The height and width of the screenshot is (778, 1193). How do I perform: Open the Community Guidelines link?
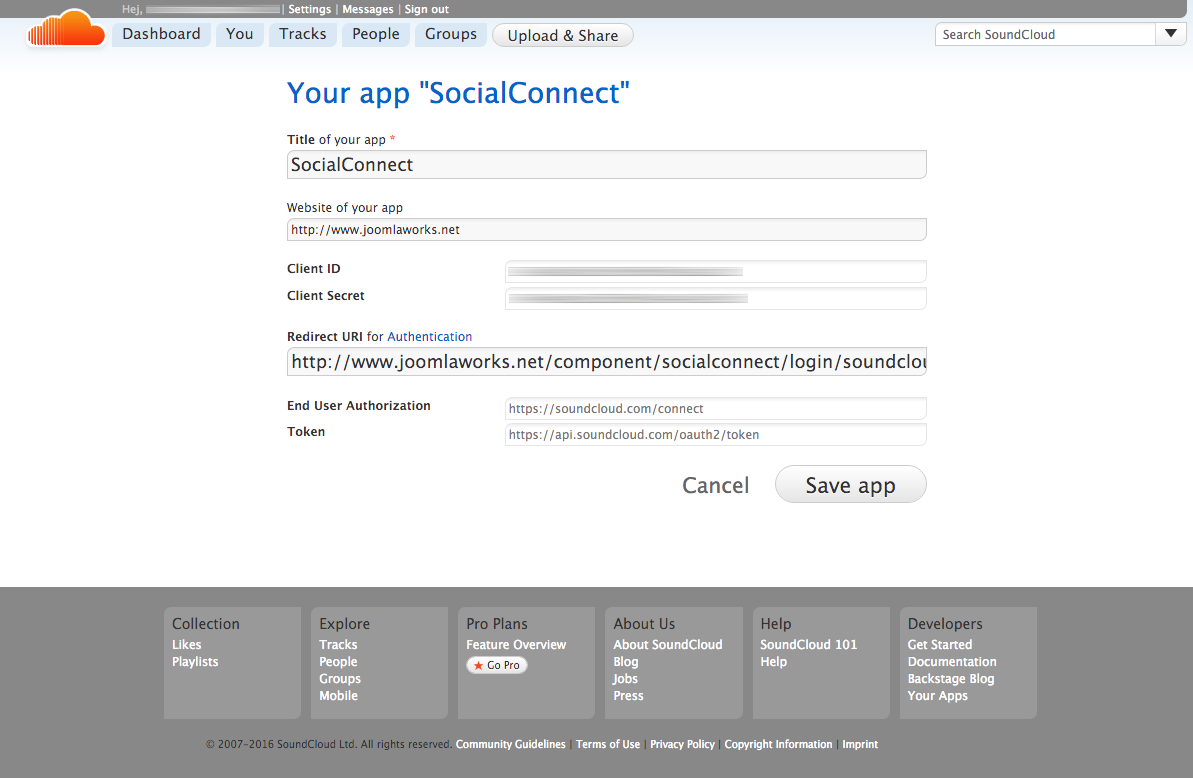click(511, 744)
